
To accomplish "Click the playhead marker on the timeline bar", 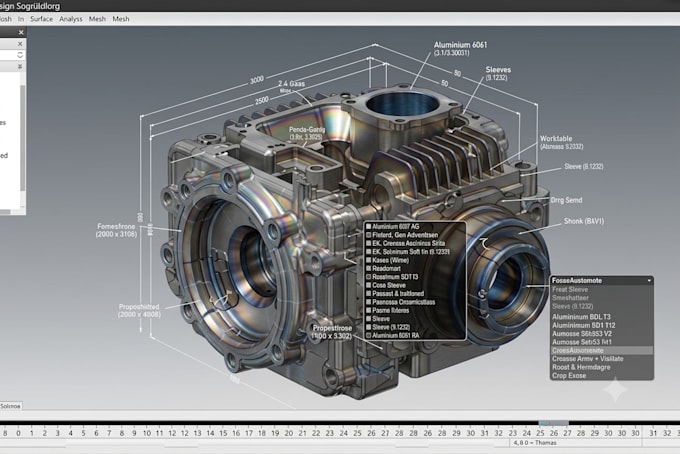I will (553, 423).
